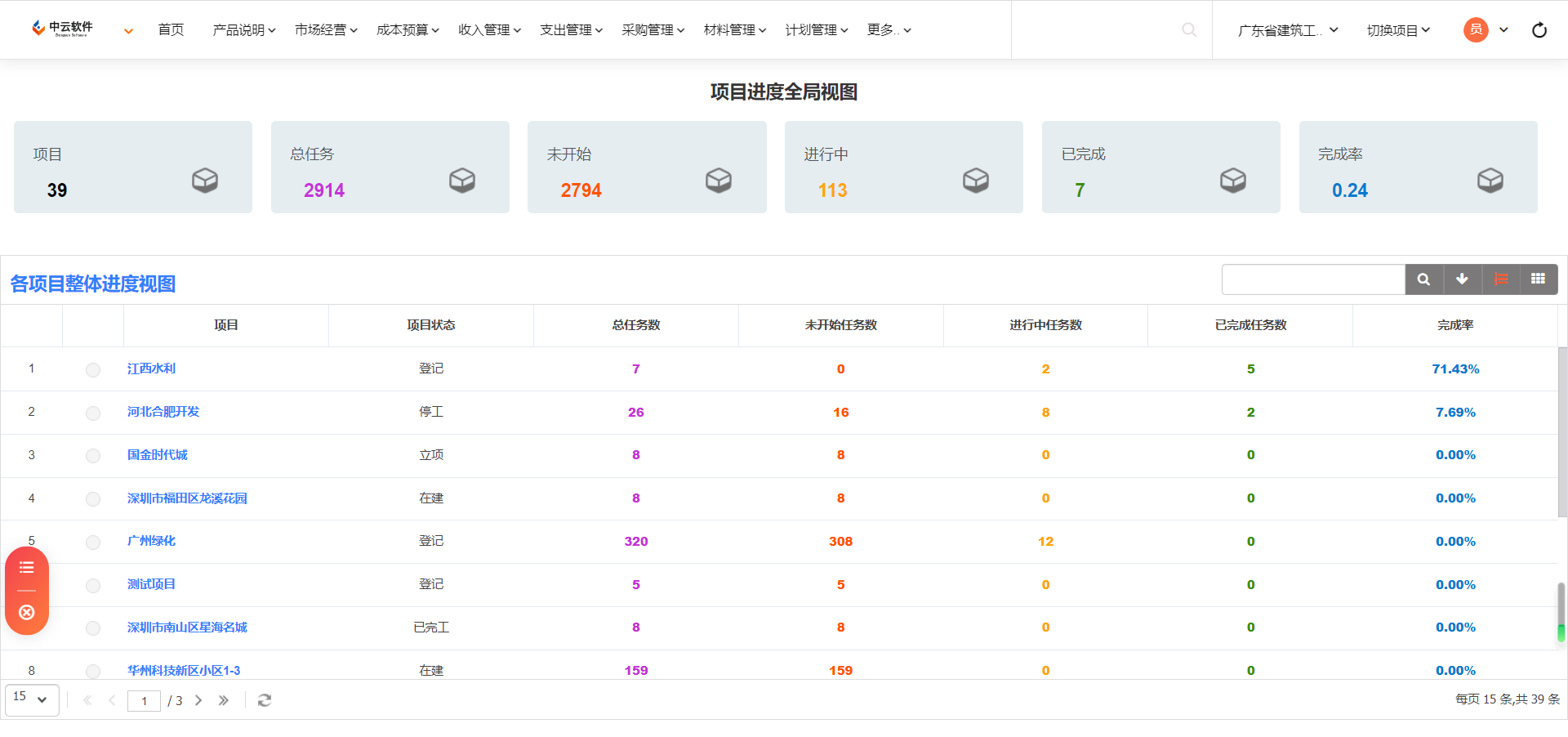Click the floating red close circle icon
1568x737 pixels.
coord(27,613)
